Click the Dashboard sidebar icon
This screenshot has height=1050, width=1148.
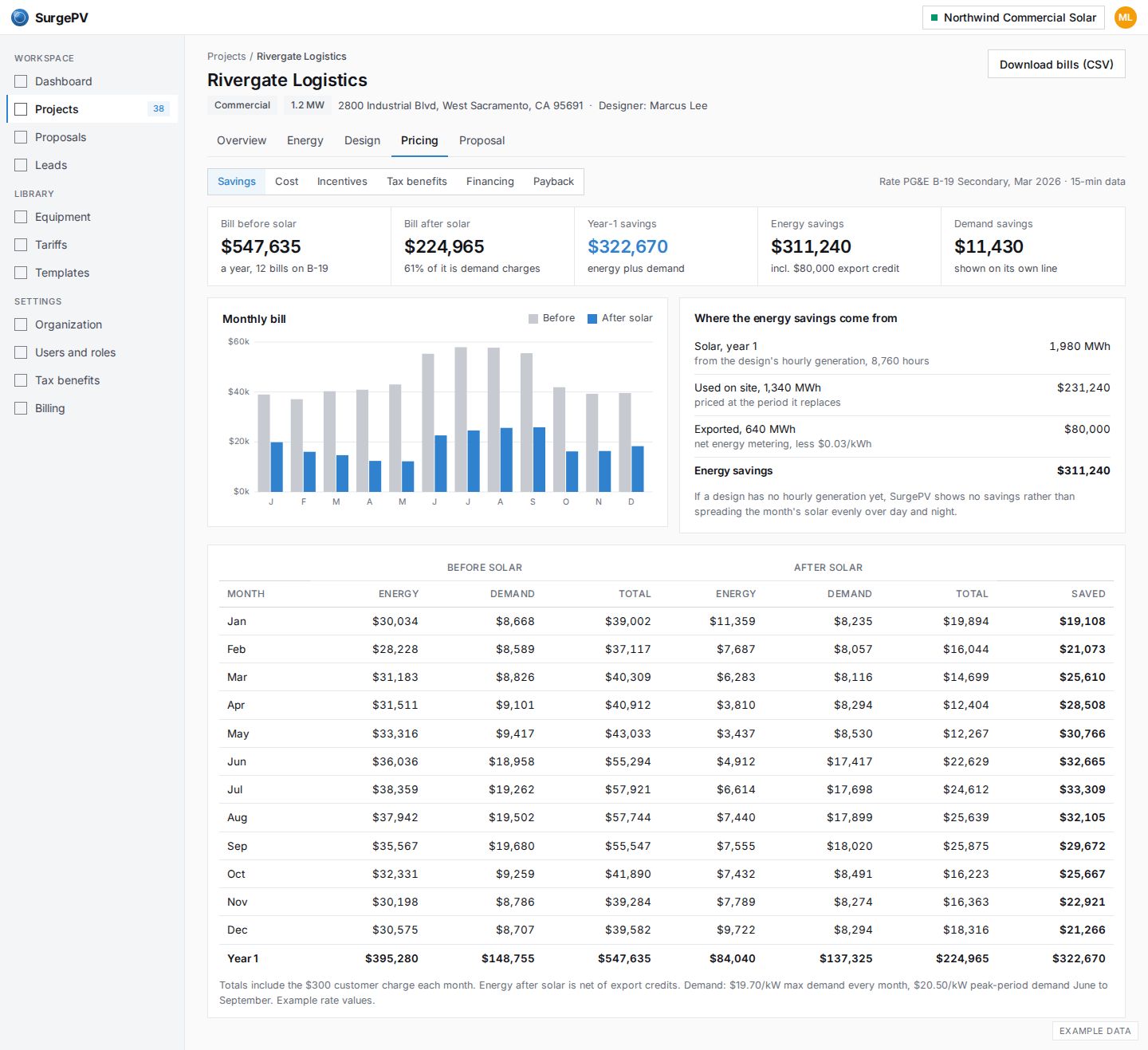[21, 81]
